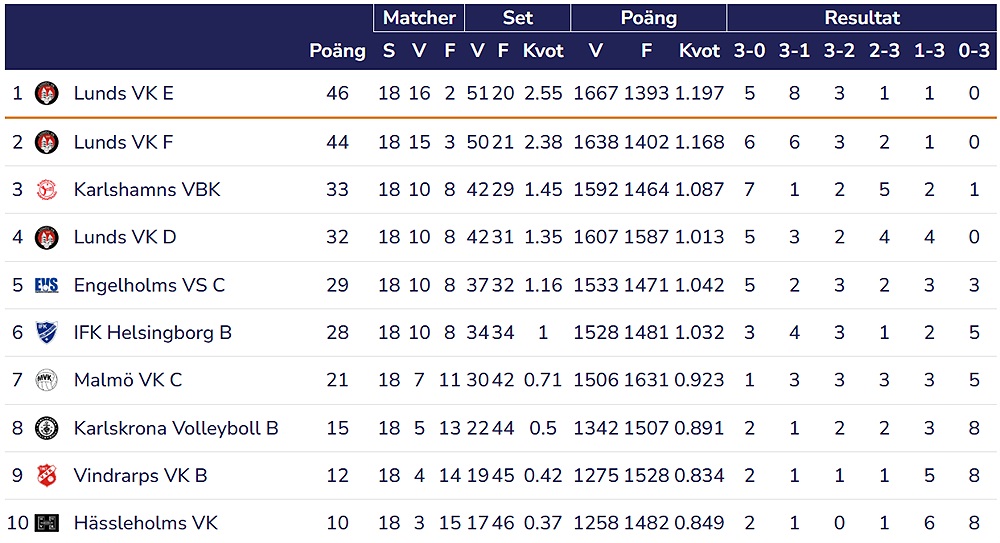This screenshot has width=1000, height=543.
Task: Sort by the 0-3 results column header
Action: (974, 51)
